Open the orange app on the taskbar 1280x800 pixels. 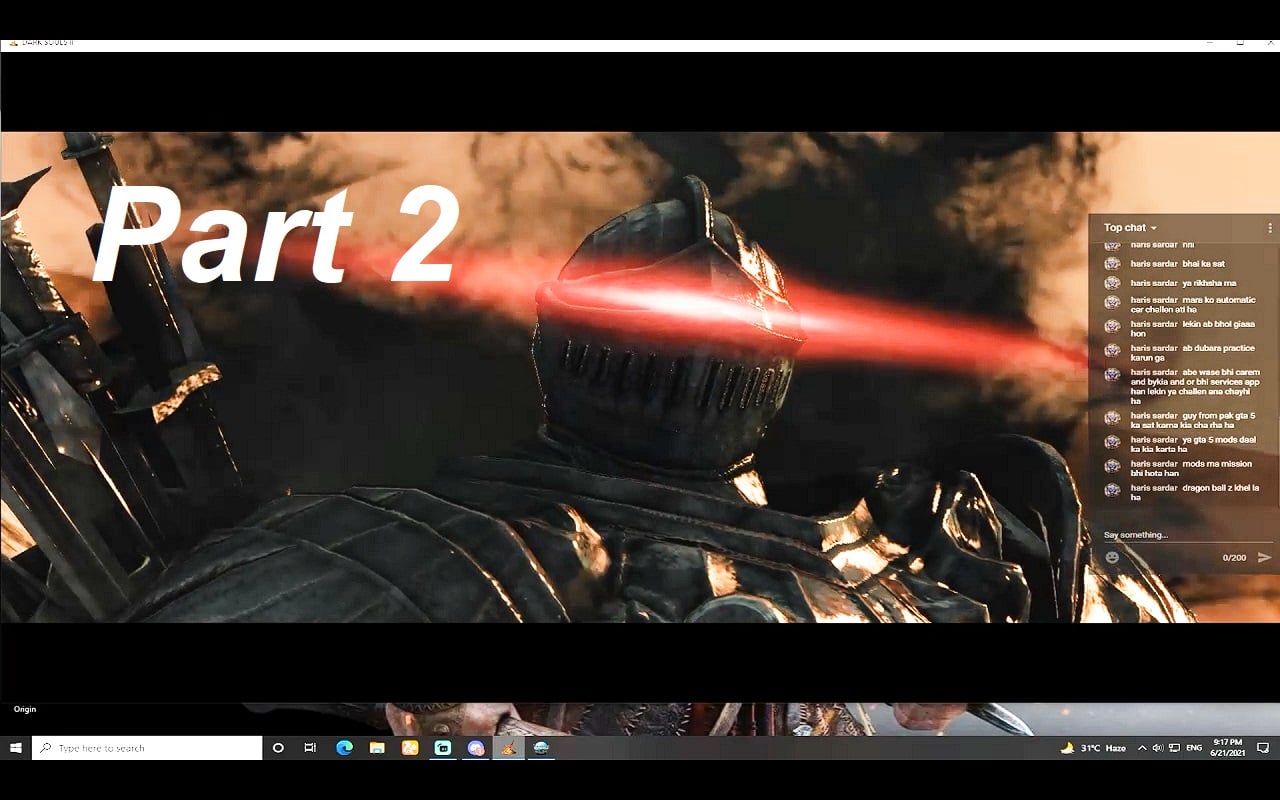pos(410,748)
